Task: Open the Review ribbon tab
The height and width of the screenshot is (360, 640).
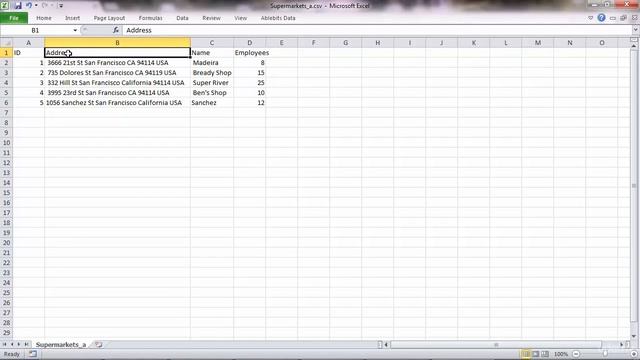Action: (211, 18)
